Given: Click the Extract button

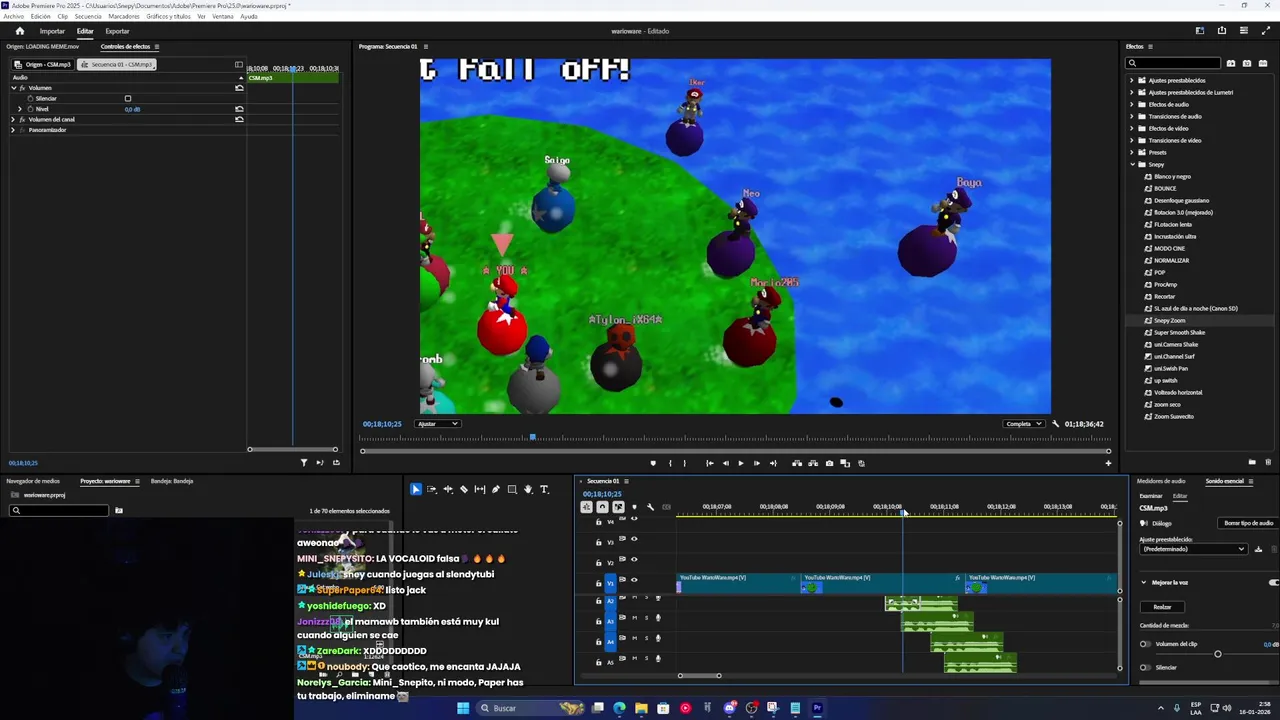Looking at the screenshot, I should tap(813, 463).
